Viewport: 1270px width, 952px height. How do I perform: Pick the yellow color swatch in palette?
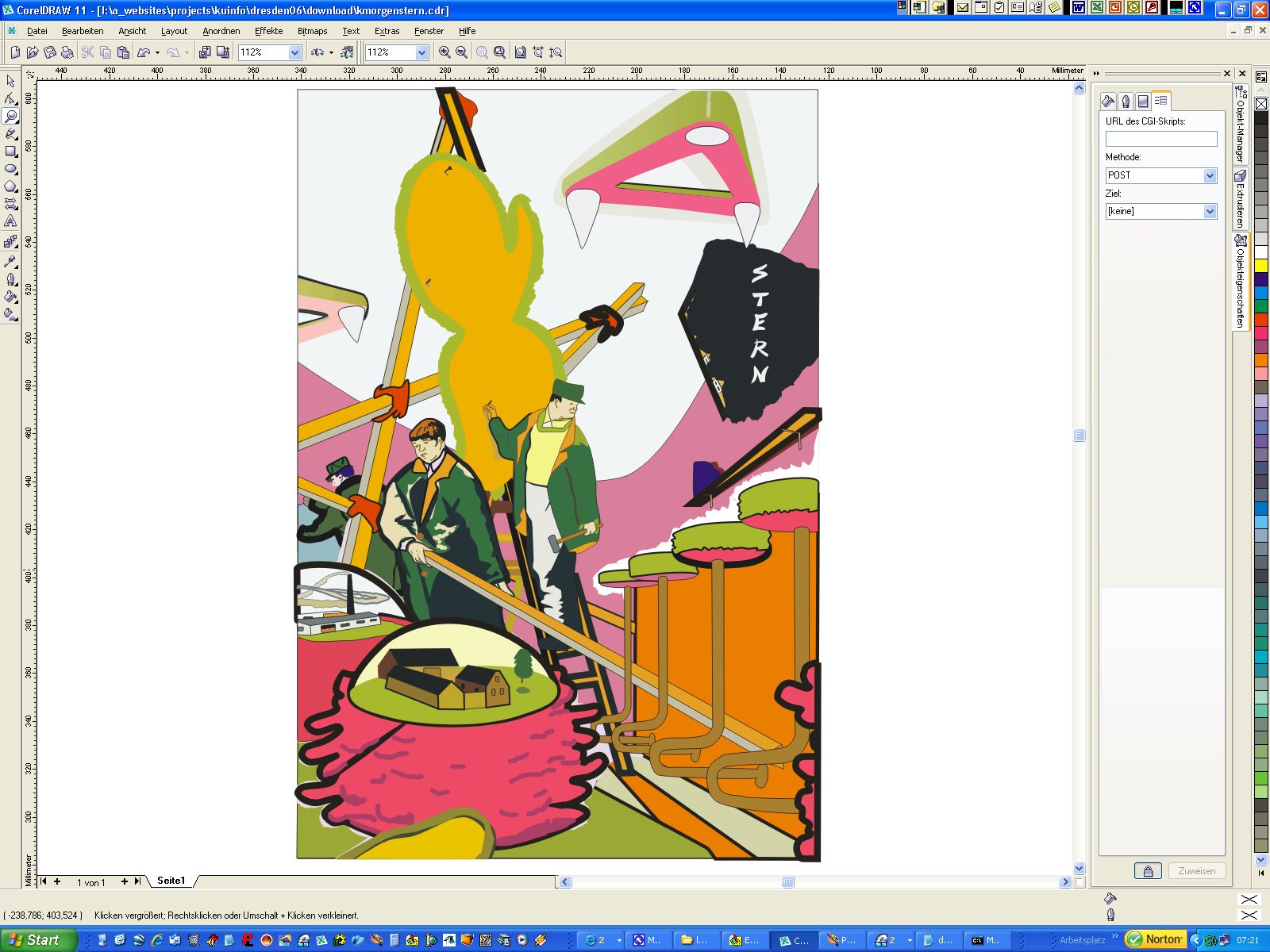point(1261,266)
